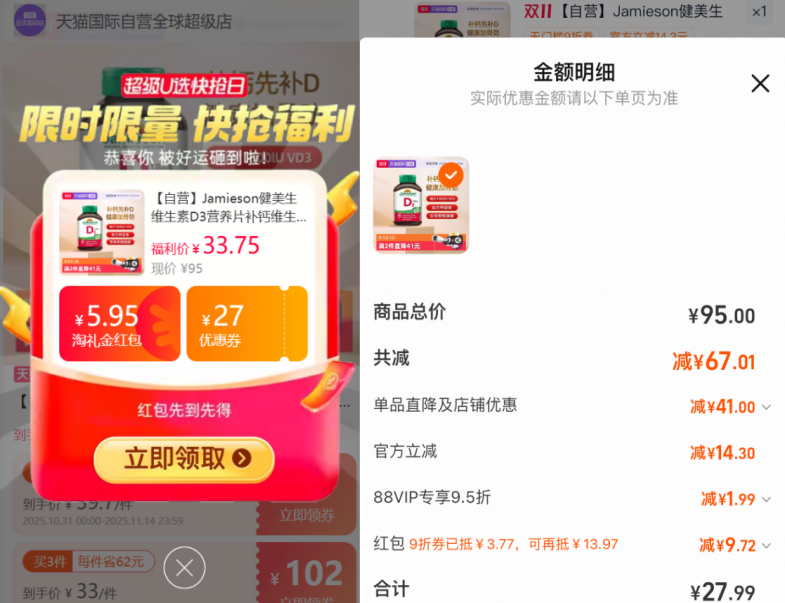Screen dimensions: 785x603
Task: Open the selected product thumbnail in price details
Action: click(x=421, y=206)
